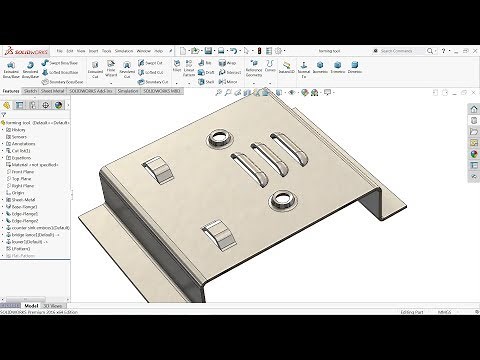Screen dimensions: 480x360
Task: Expand the Edge-Flange2 feature node
Action: click(3, 221)
